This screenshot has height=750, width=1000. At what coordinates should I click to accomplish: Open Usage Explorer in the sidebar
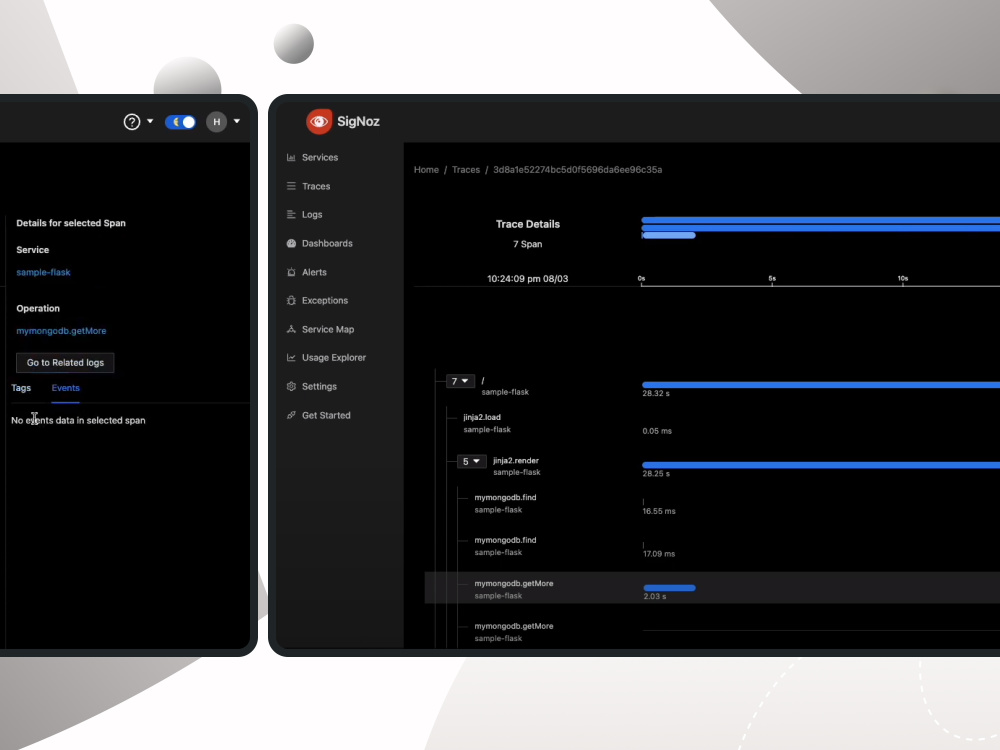[x=334, y=358]
